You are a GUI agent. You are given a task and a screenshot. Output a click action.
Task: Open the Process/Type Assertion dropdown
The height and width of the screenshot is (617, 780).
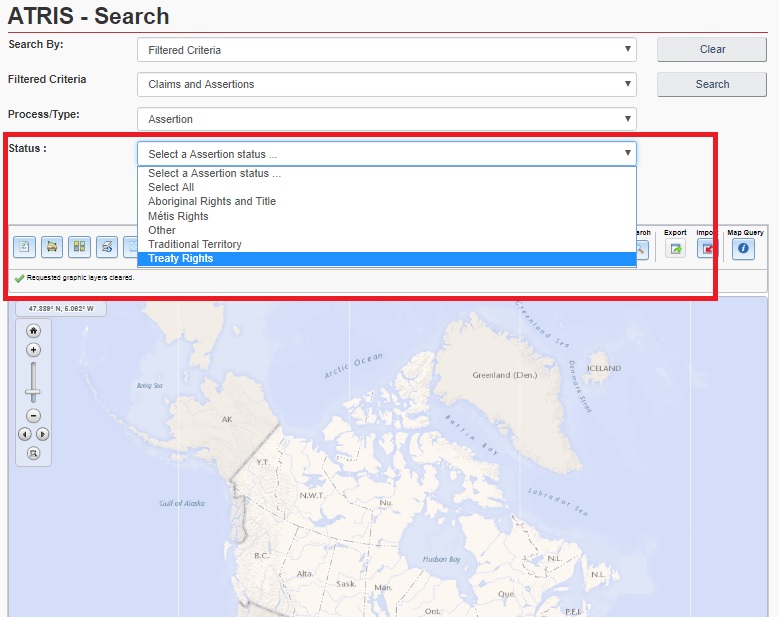[x=386, y=119]
